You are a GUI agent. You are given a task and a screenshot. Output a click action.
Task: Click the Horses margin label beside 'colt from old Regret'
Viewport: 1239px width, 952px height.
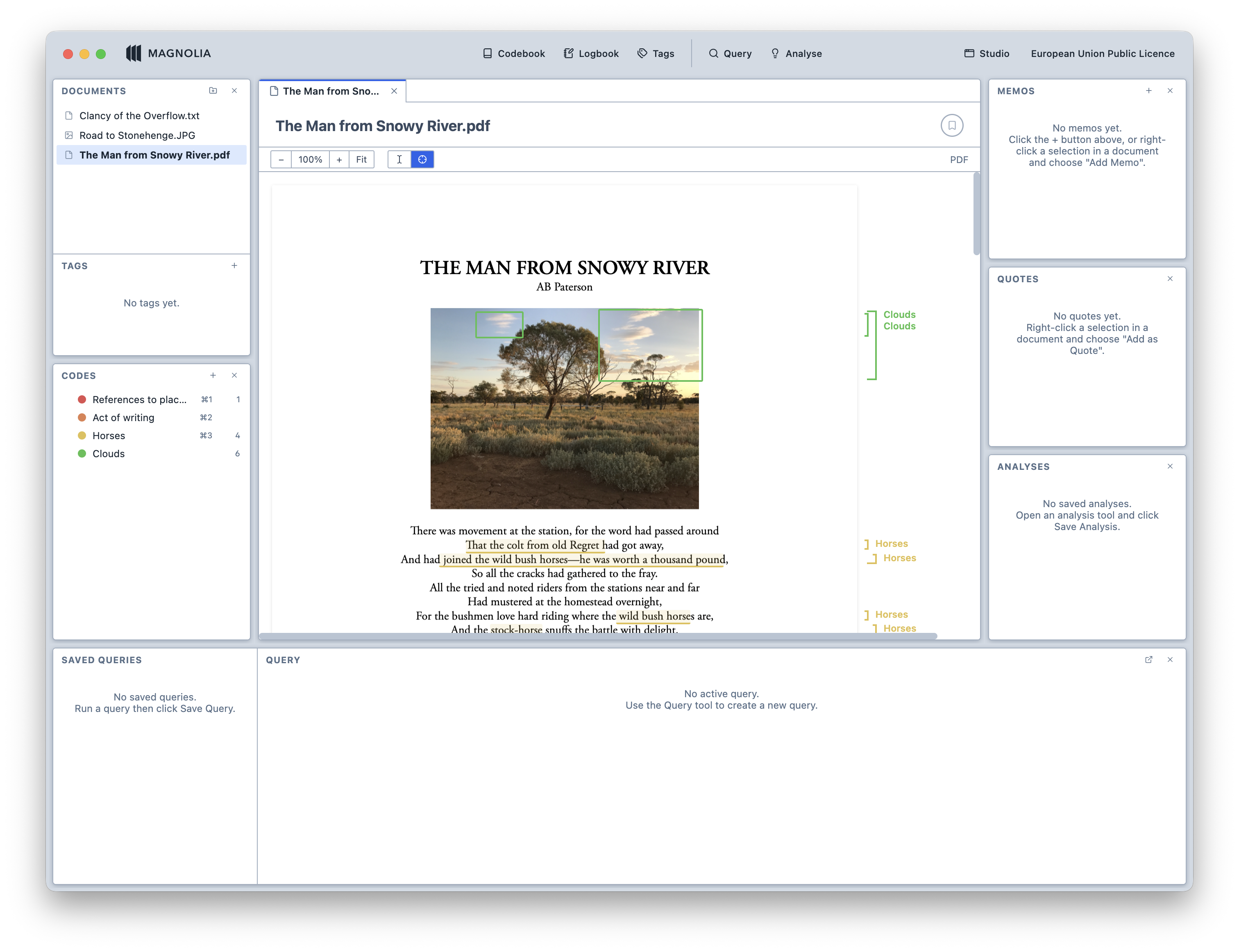(891, 544)
